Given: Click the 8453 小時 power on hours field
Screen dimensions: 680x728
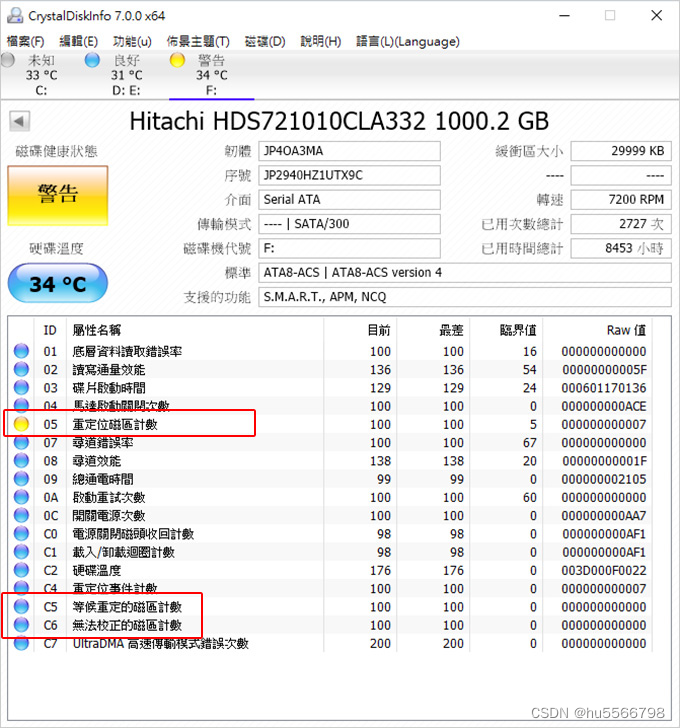Looking at the screenshot, I should pyautogui.click(x=621, y=248).
